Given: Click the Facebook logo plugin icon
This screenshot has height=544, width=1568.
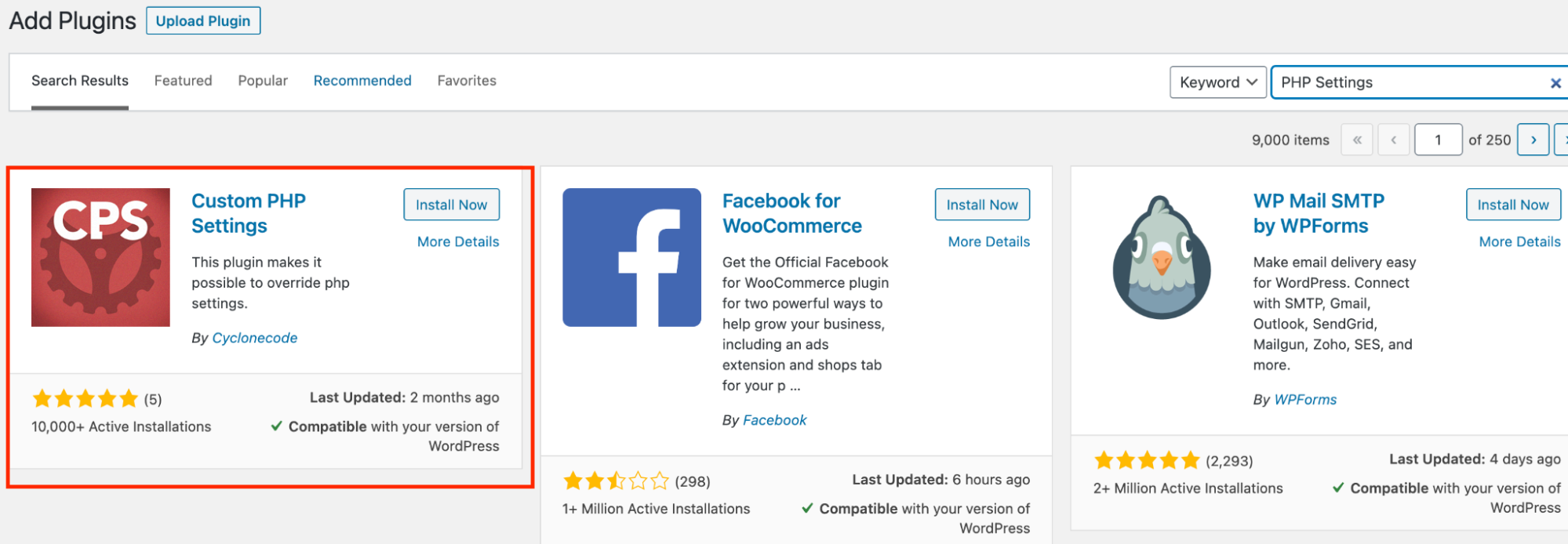Looking at the screenshot, I should pyautogui.click(x=631, y=257).
